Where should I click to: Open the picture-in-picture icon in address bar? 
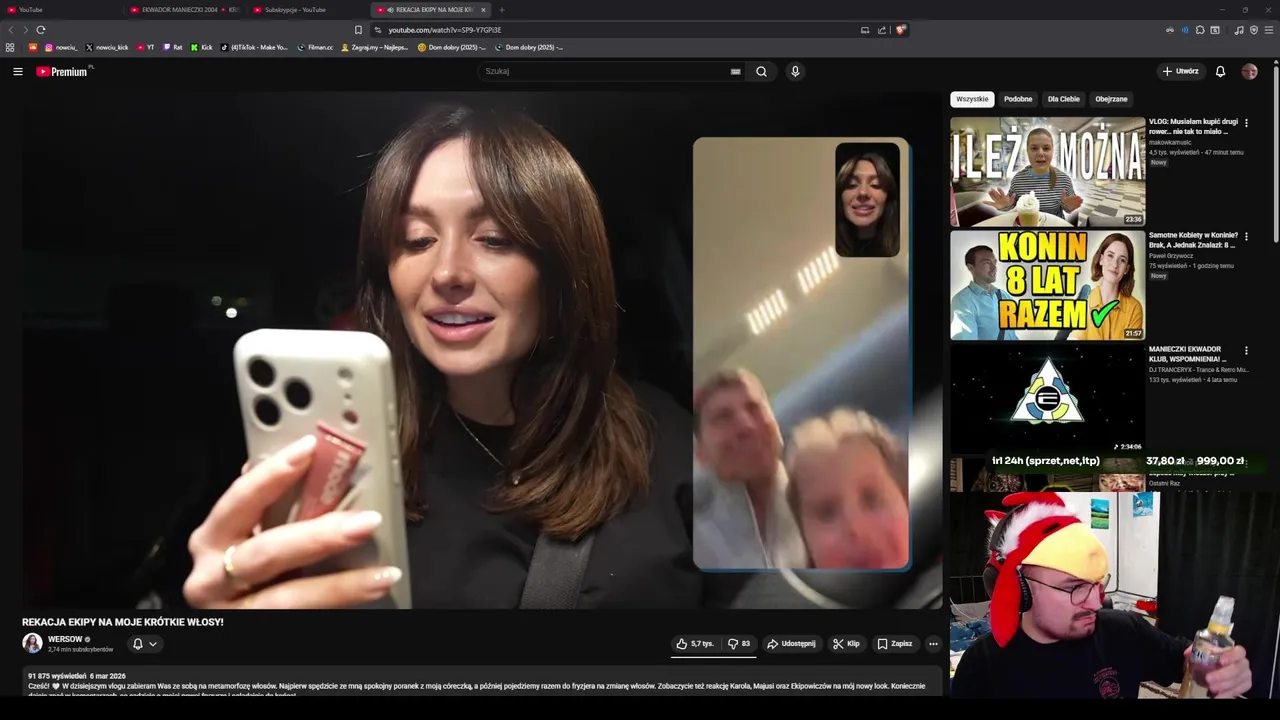tap(865, 30)
